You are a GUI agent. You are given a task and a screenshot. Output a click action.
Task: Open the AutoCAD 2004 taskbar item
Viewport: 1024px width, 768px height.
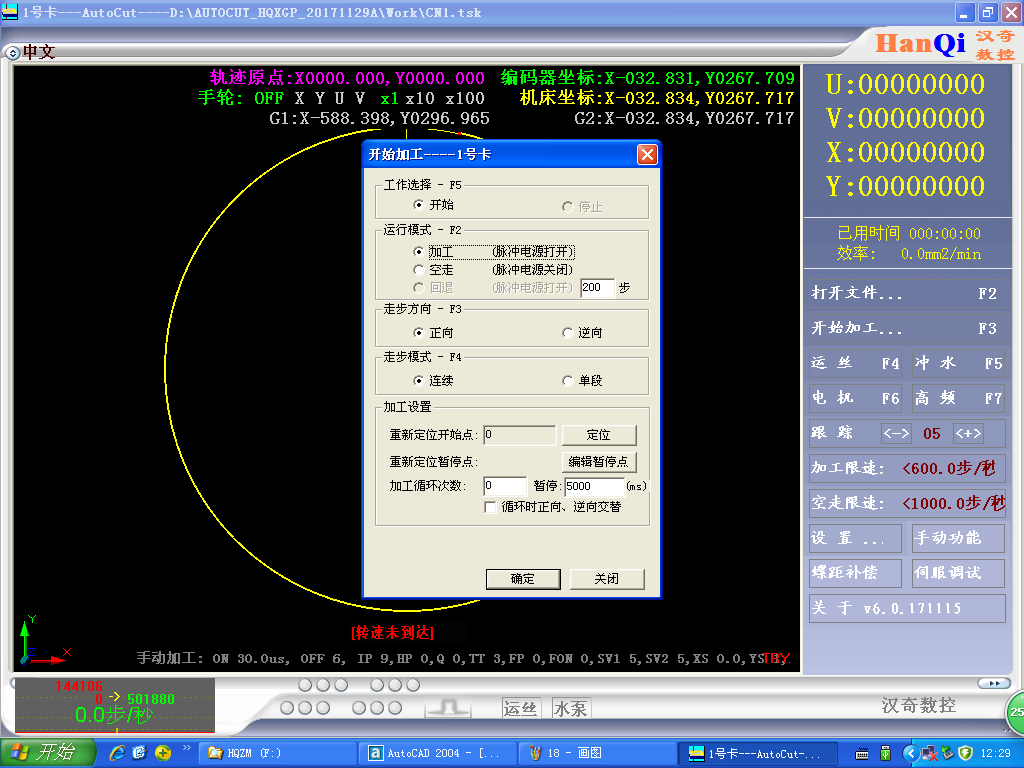point(438,753)
